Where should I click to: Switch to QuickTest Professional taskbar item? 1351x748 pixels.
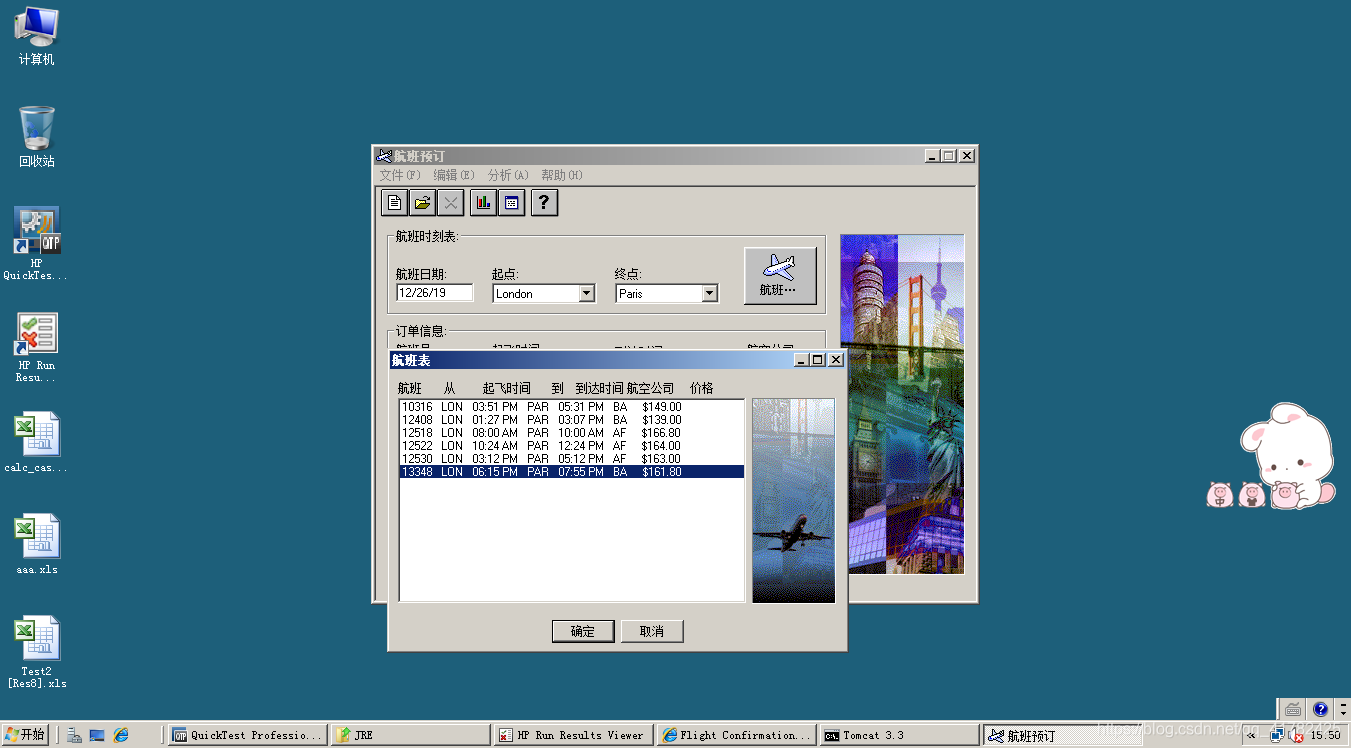tap(248, 735)
